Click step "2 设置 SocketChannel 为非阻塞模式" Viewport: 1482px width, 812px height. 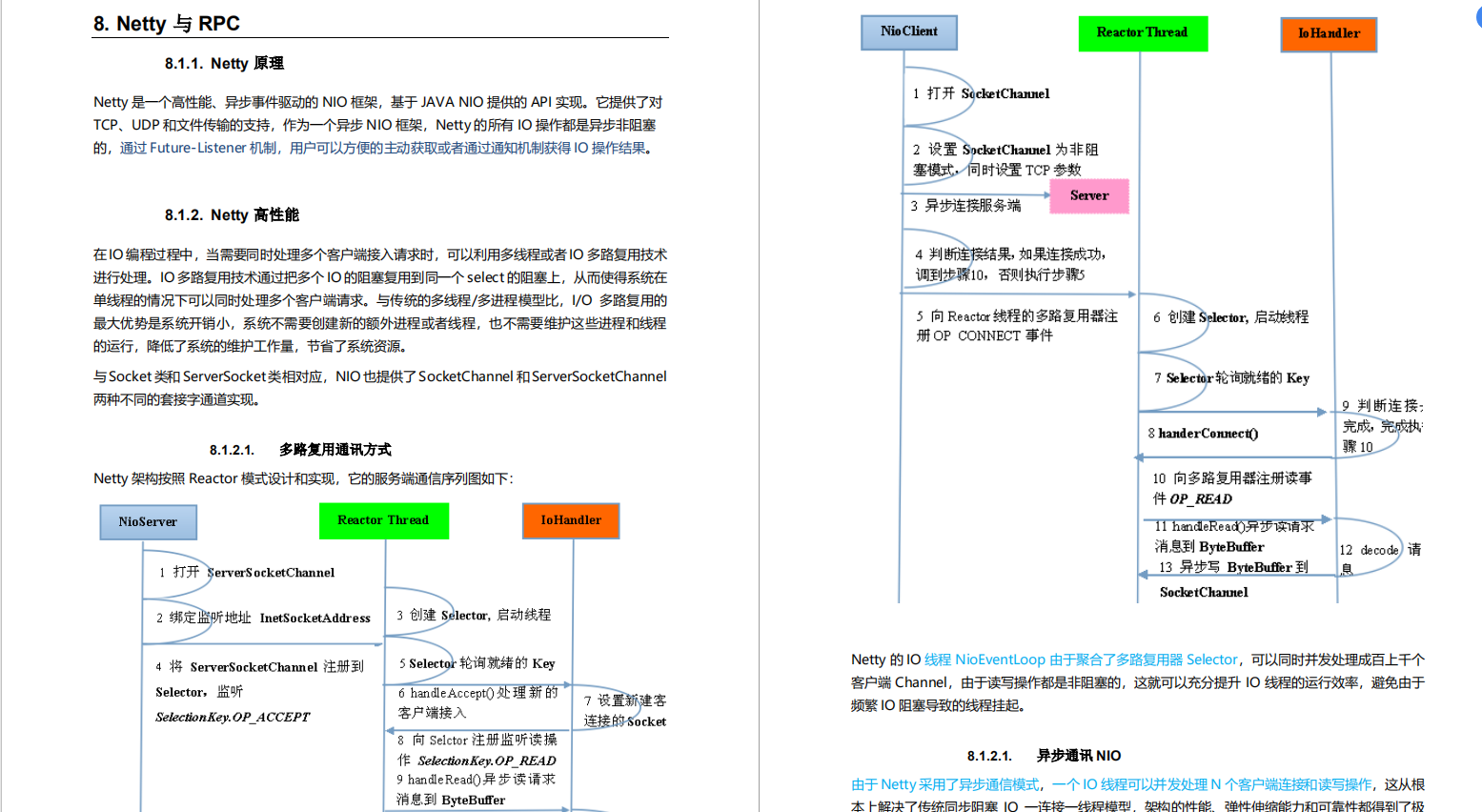tap(1005, 159)
